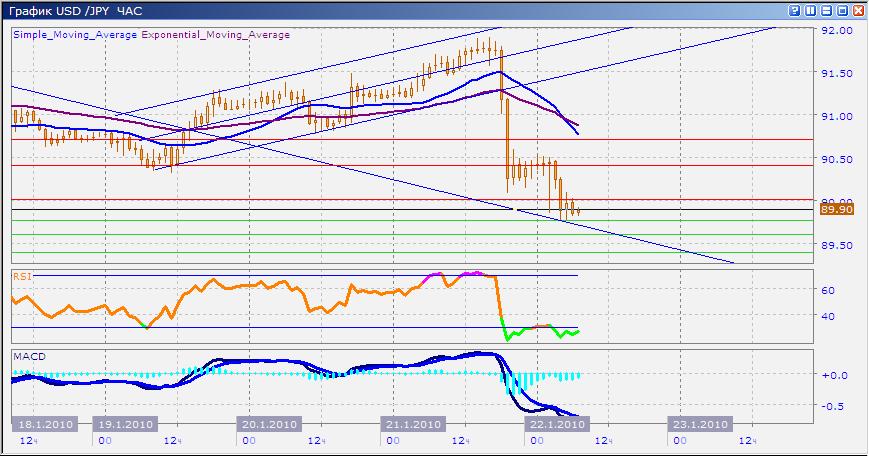Click the horizontal tile window icon
Screen dimensions: 869x456
tap(826, 11)
